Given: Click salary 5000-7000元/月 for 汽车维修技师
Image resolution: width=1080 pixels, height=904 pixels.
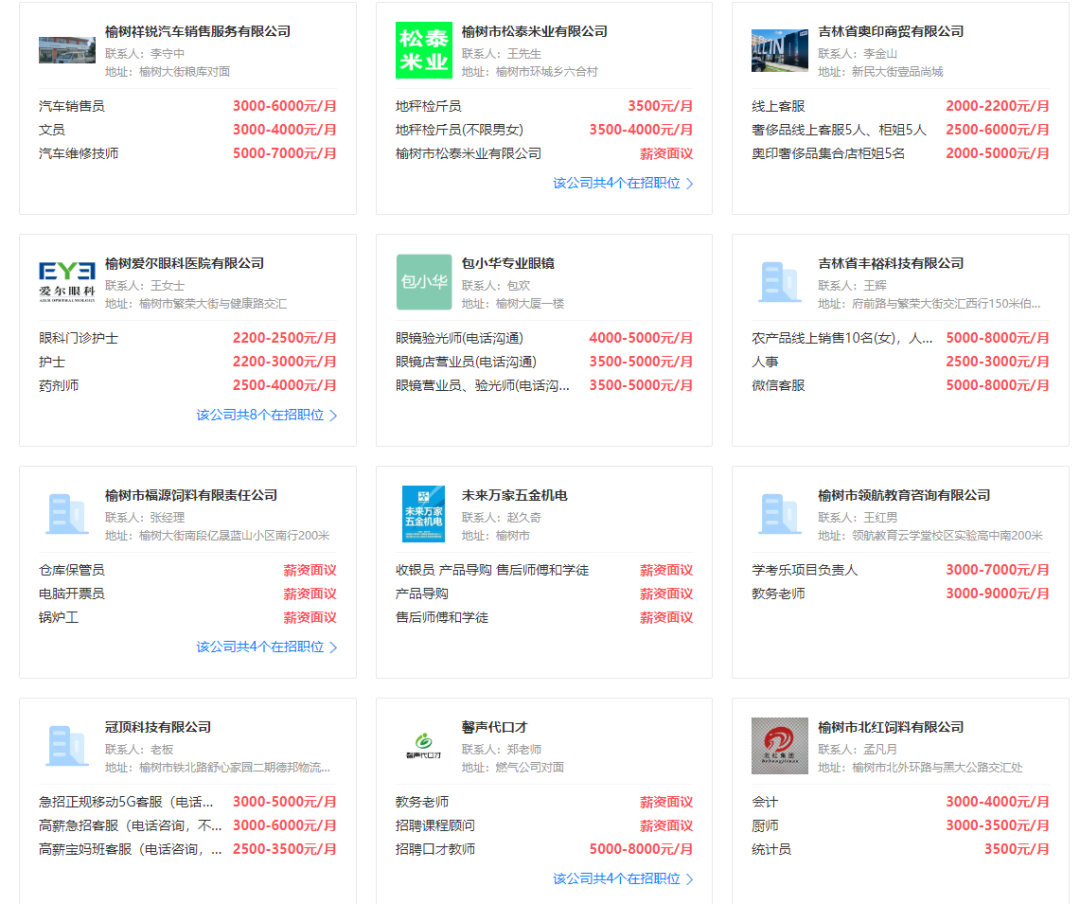Looking at the screenshot, I should point(284,153).
